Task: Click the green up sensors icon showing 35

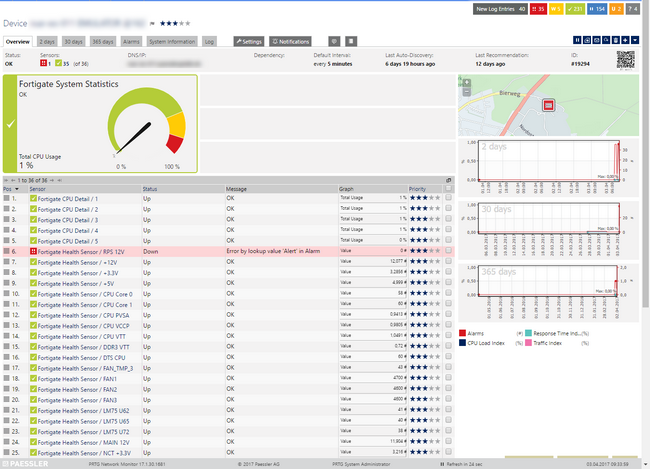Action: pos(58,63)
